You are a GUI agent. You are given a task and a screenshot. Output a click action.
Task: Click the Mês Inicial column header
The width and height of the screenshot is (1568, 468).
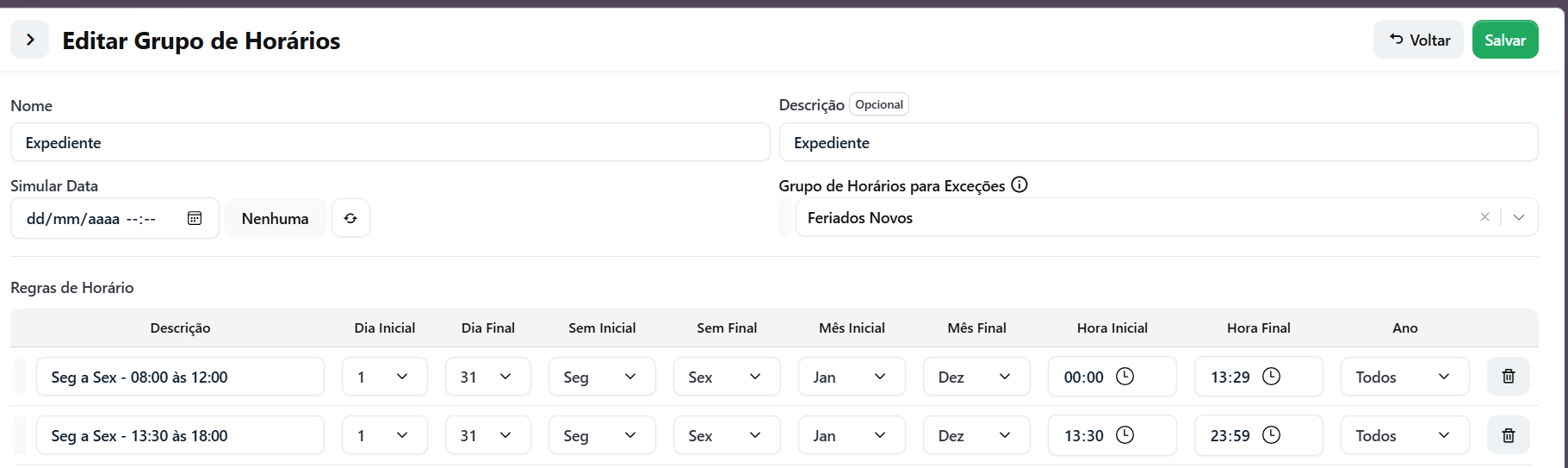852,328
